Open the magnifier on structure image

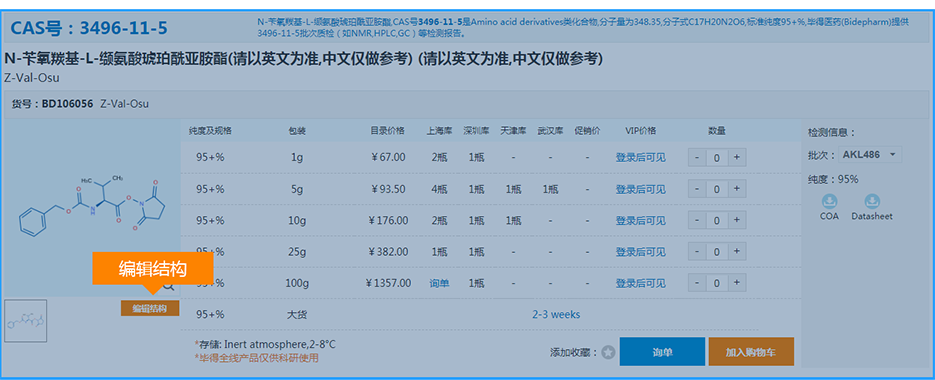169,286
